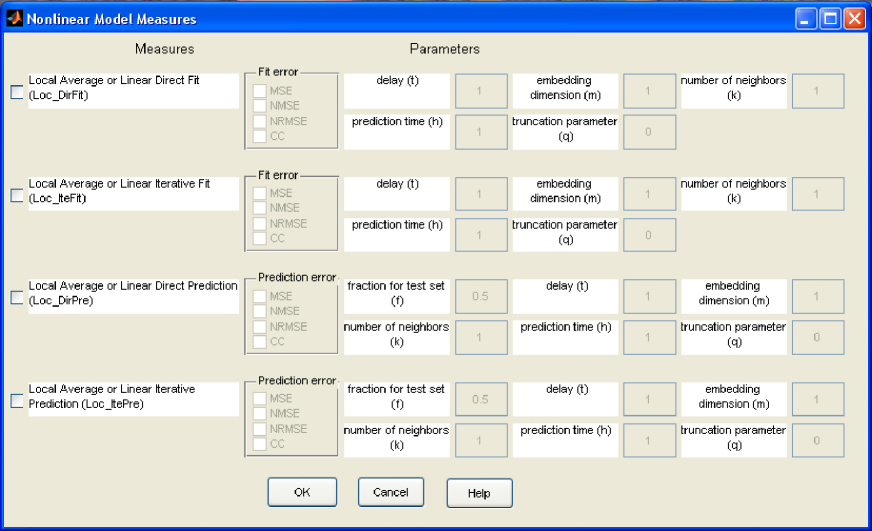This screenshot has width=872, height=531.
Task: Check NMSE under Loc_DirFit Fit error
Action: tap(259, 106)
